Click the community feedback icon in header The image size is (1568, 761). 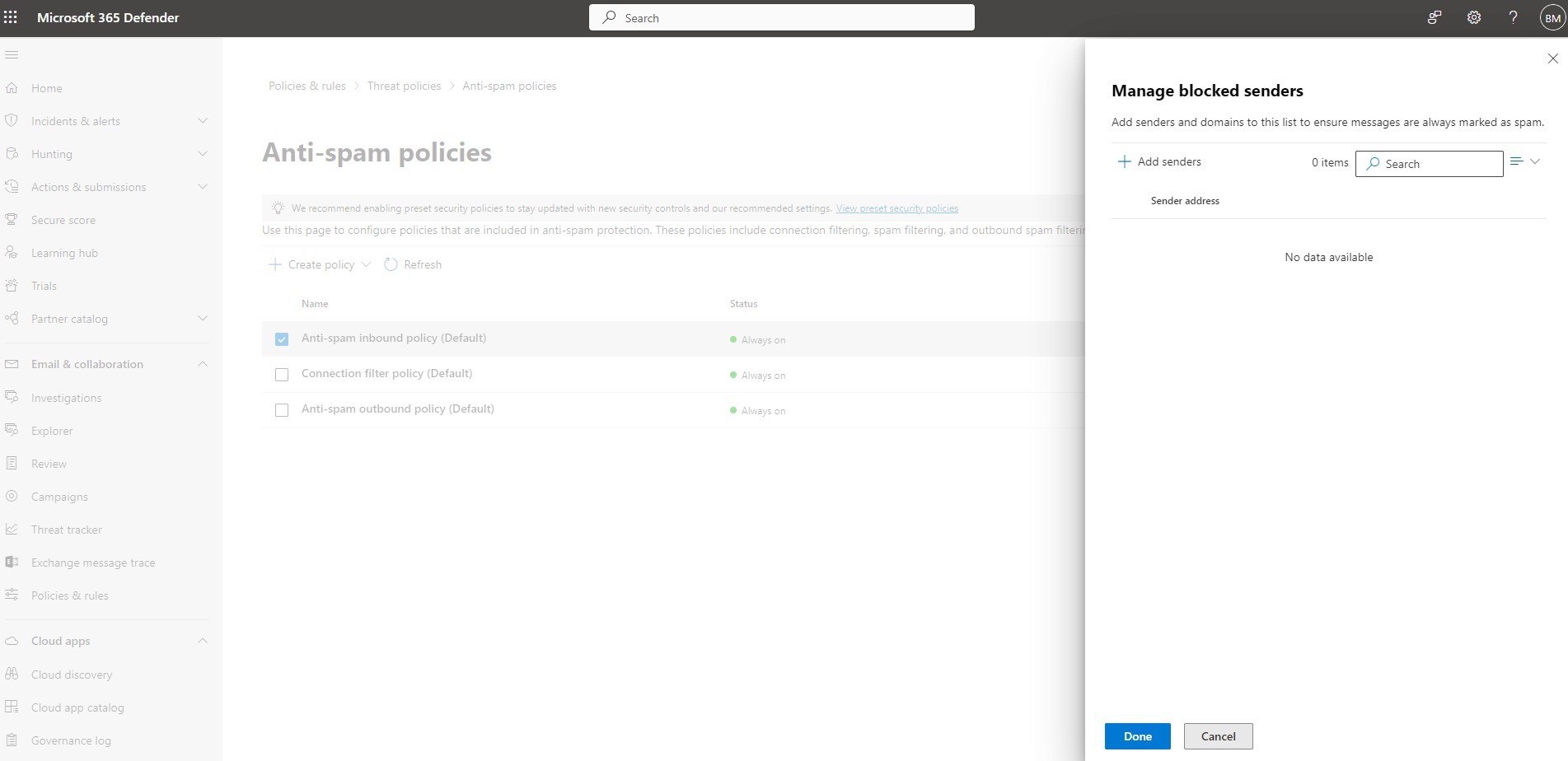click(x=1435, y=17)
